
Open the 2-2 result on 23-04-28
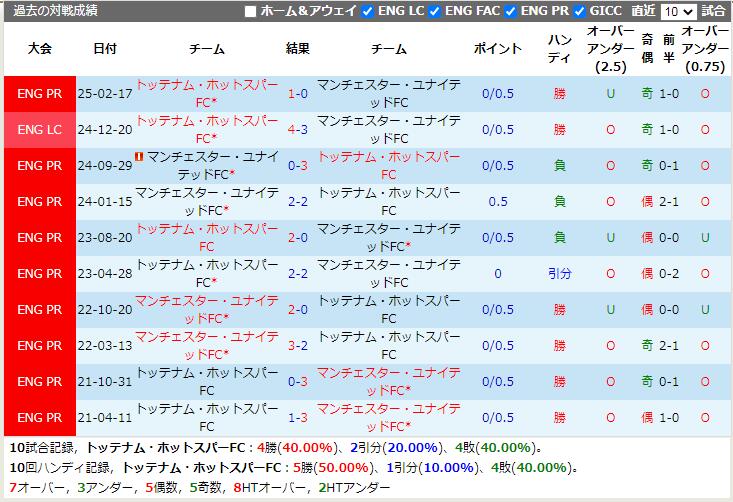point(298,274)
